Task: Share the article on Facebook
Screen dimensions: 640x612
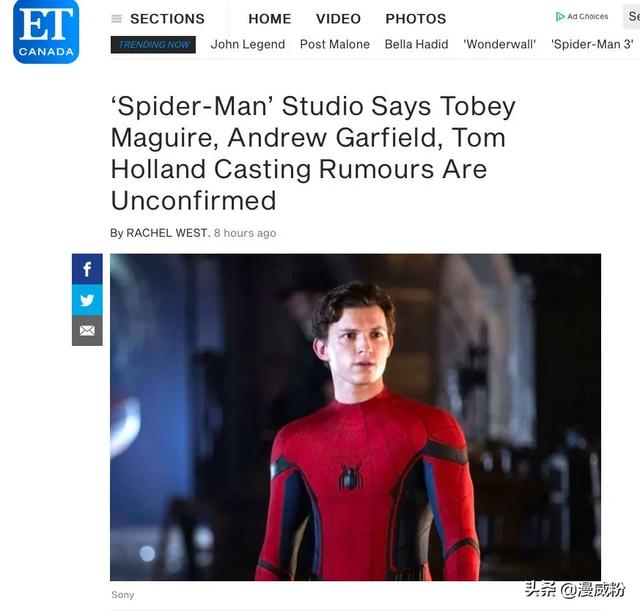Action: click(87, 269)
